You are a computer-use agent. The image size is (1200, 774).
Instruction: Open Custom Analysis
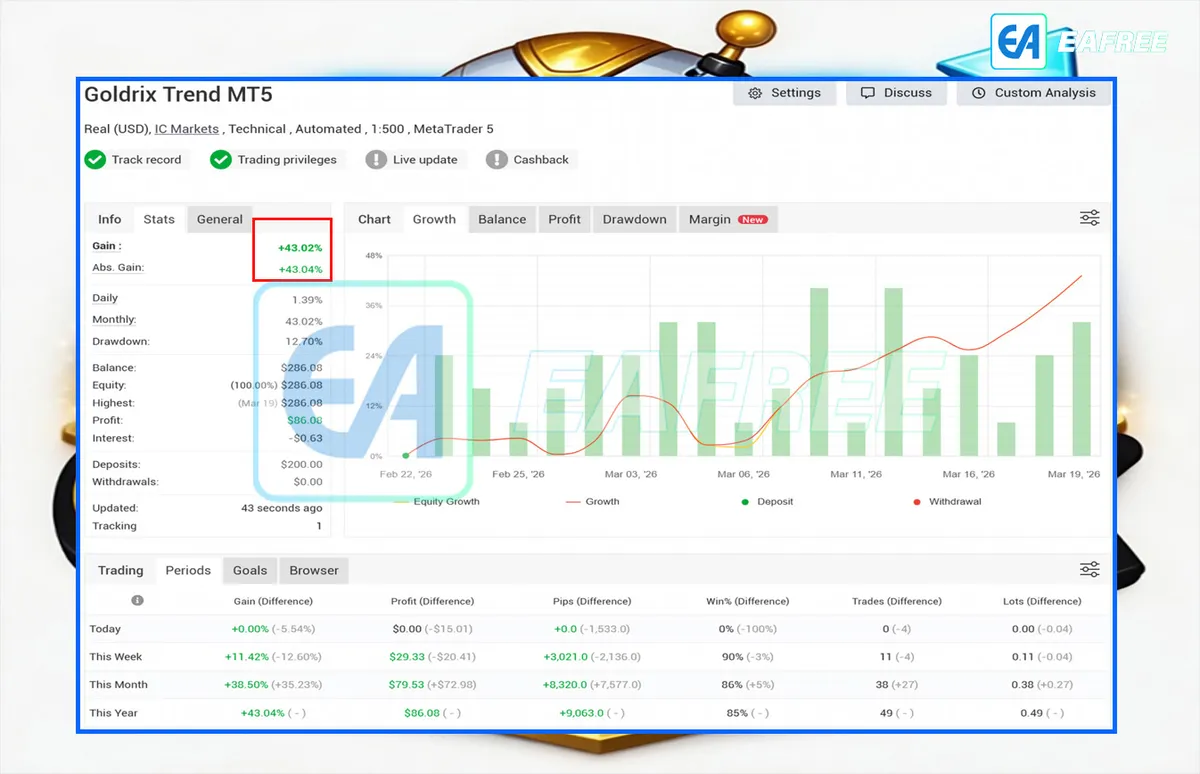click(x=1033, y=93)
